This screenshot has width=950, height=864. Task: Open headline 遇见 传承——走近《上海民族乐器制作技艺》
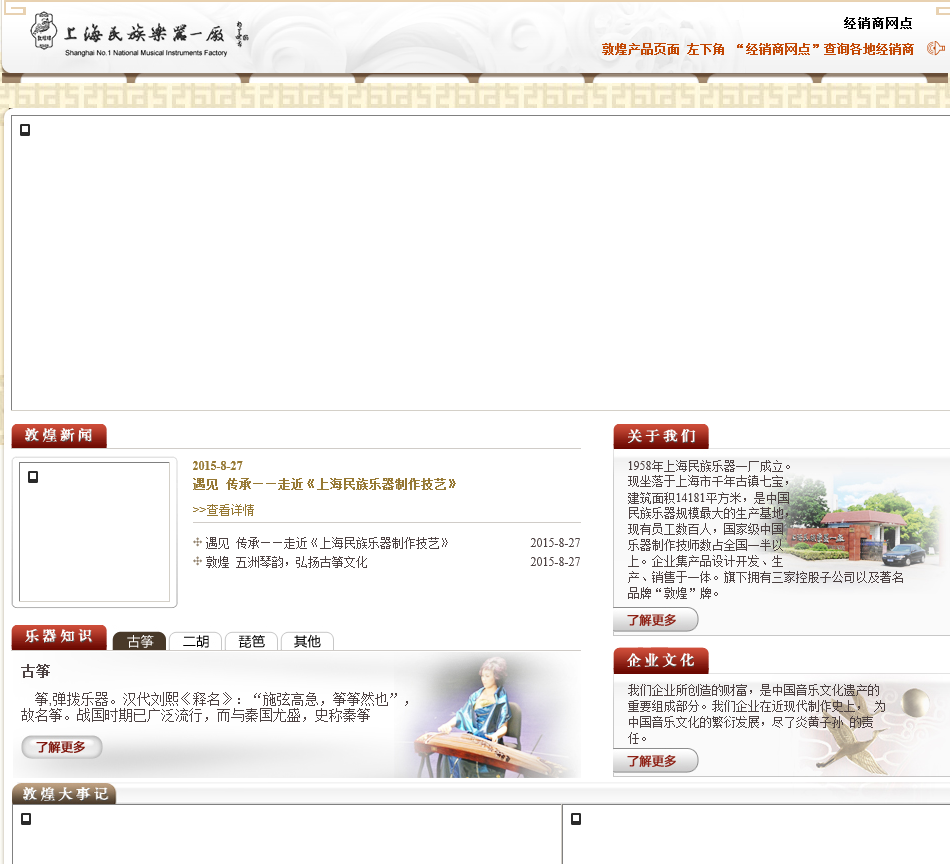tap(324, 484)
